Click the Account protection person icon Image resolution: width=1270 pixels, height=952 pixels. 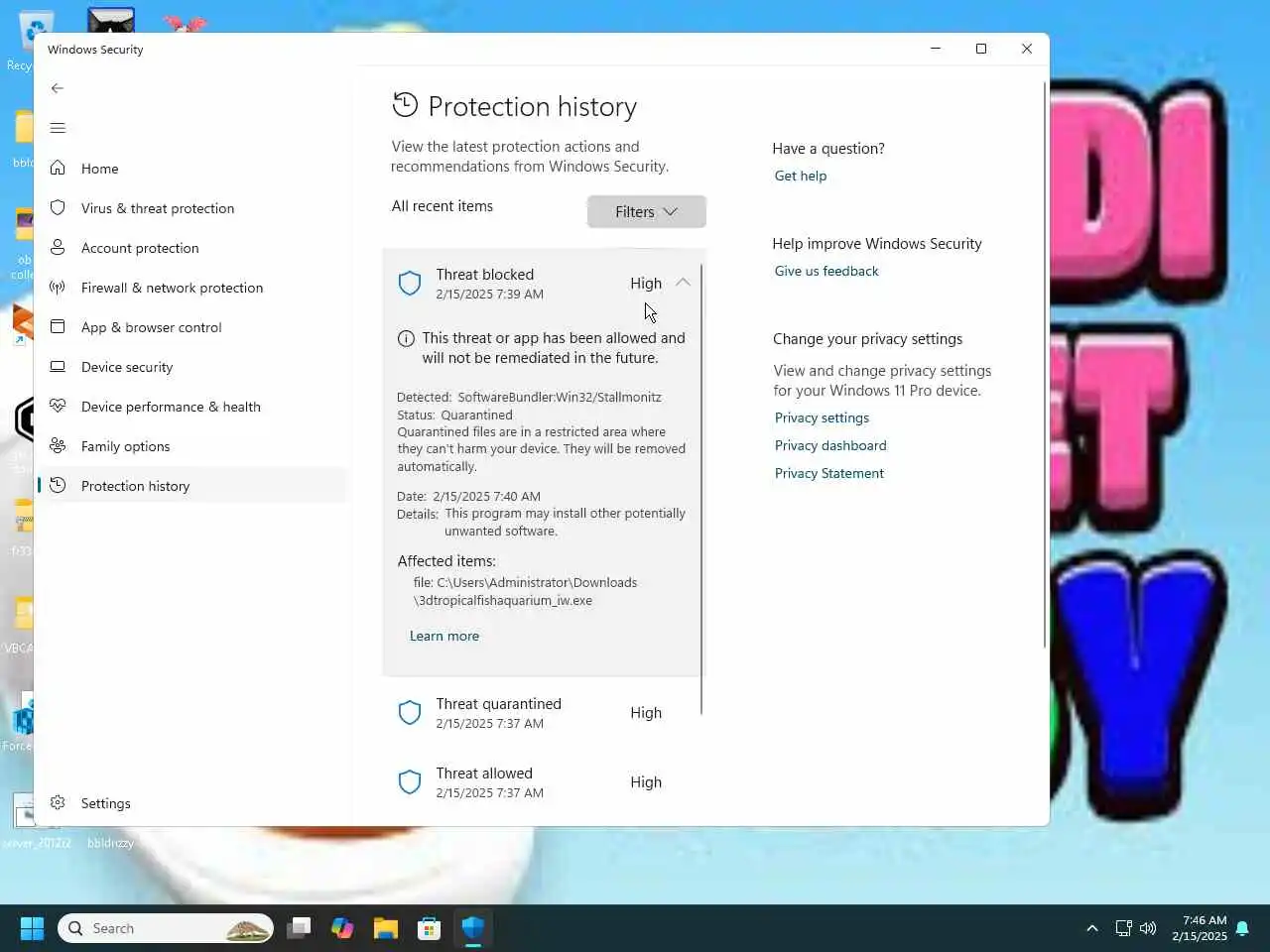pyautogui.click(x=58, y=247)
